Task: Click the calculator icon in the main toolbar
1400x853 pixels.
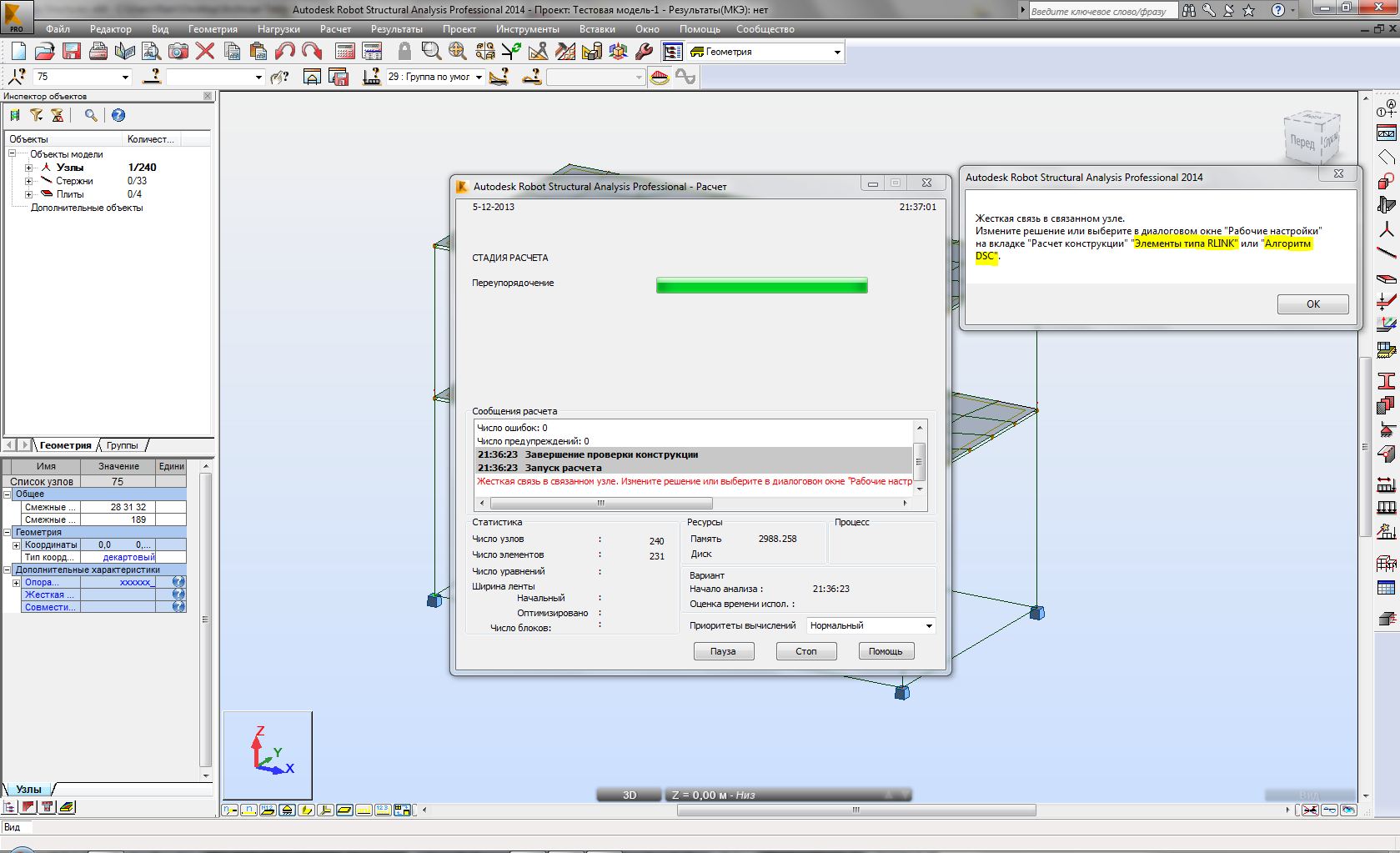Action: click(345, 52)
